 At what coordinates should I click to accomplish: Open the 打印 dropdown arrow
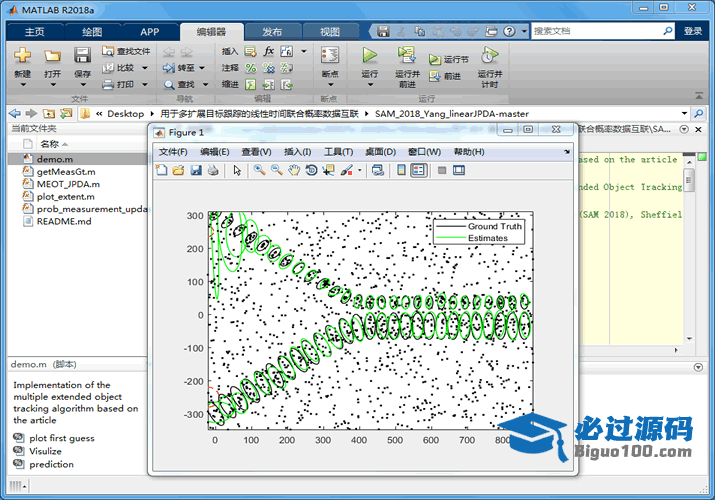(145, 84)
